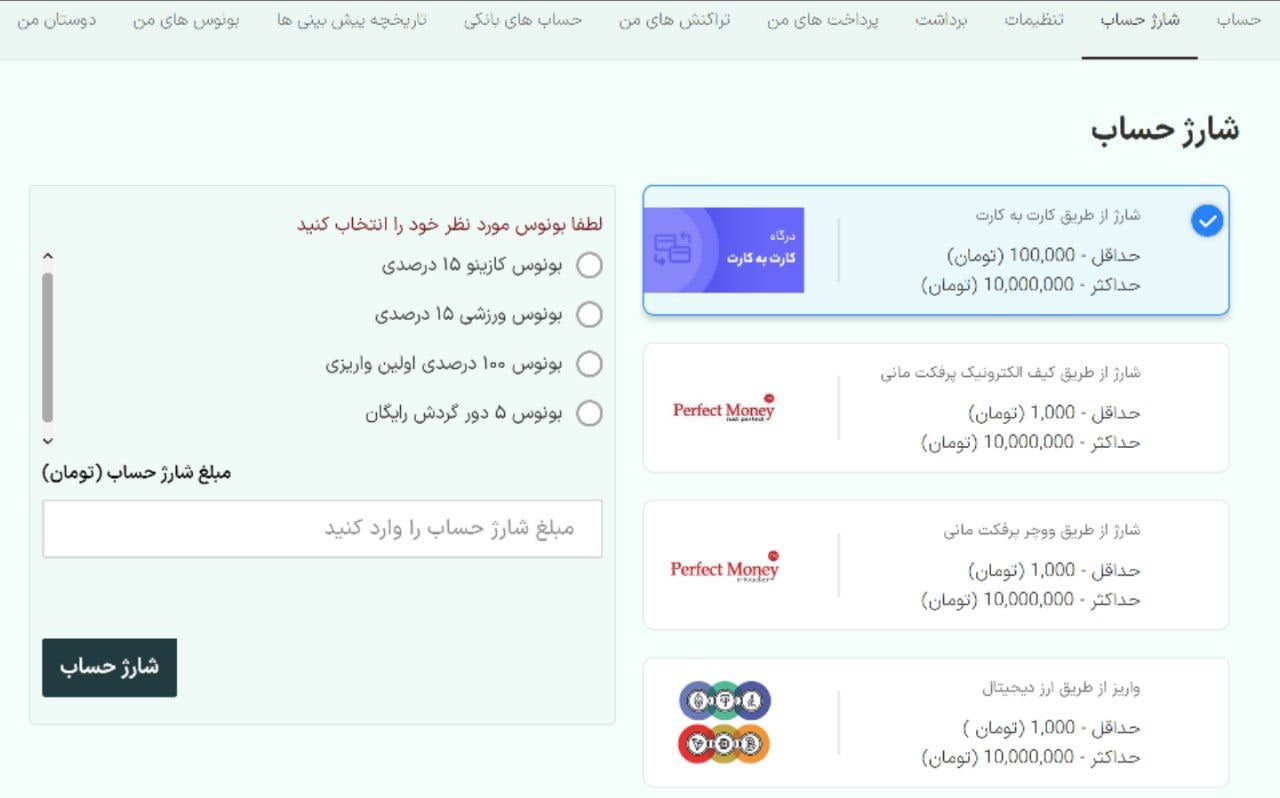The image size is (1280, 798).
Task: Click the orange Bitcoin coin icon
Action: tap(752, 744)
